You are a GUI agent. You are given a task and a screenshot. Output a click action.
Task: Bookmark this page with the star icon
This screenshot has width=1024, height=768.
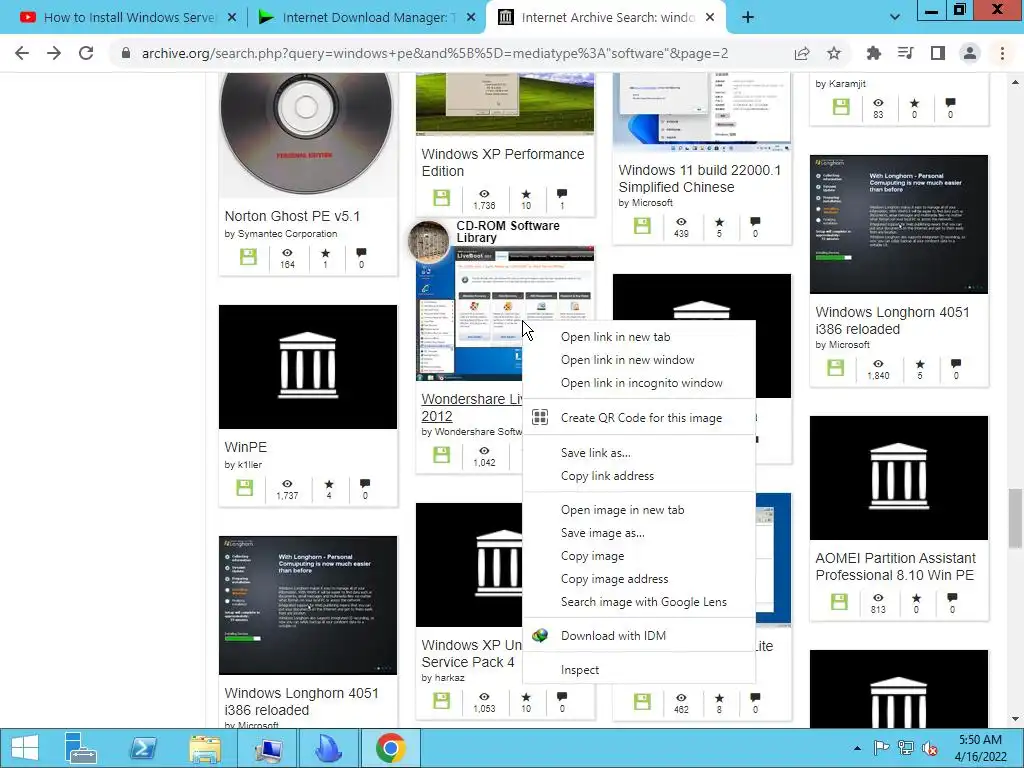[834, 54]
